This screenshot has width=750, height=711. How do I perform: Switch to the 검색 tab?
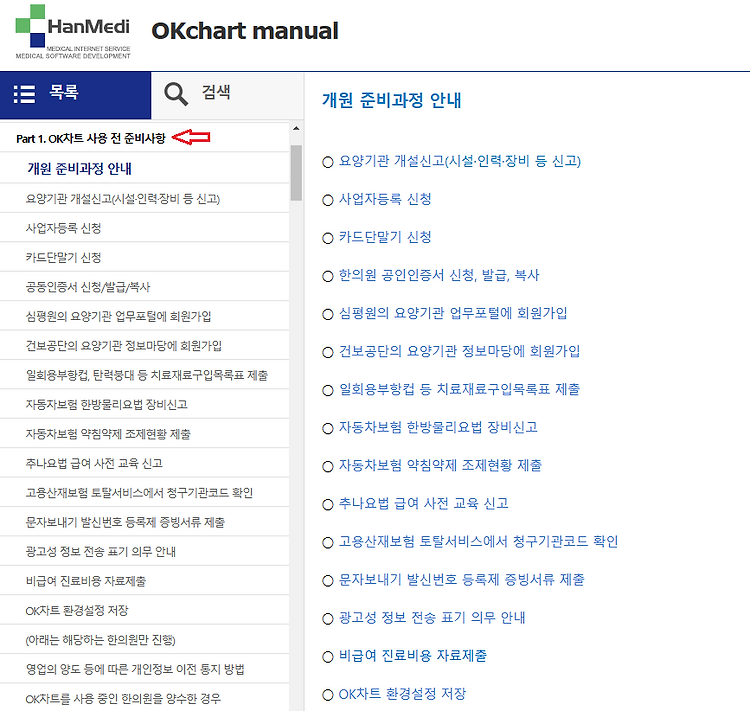coord(227,95)
